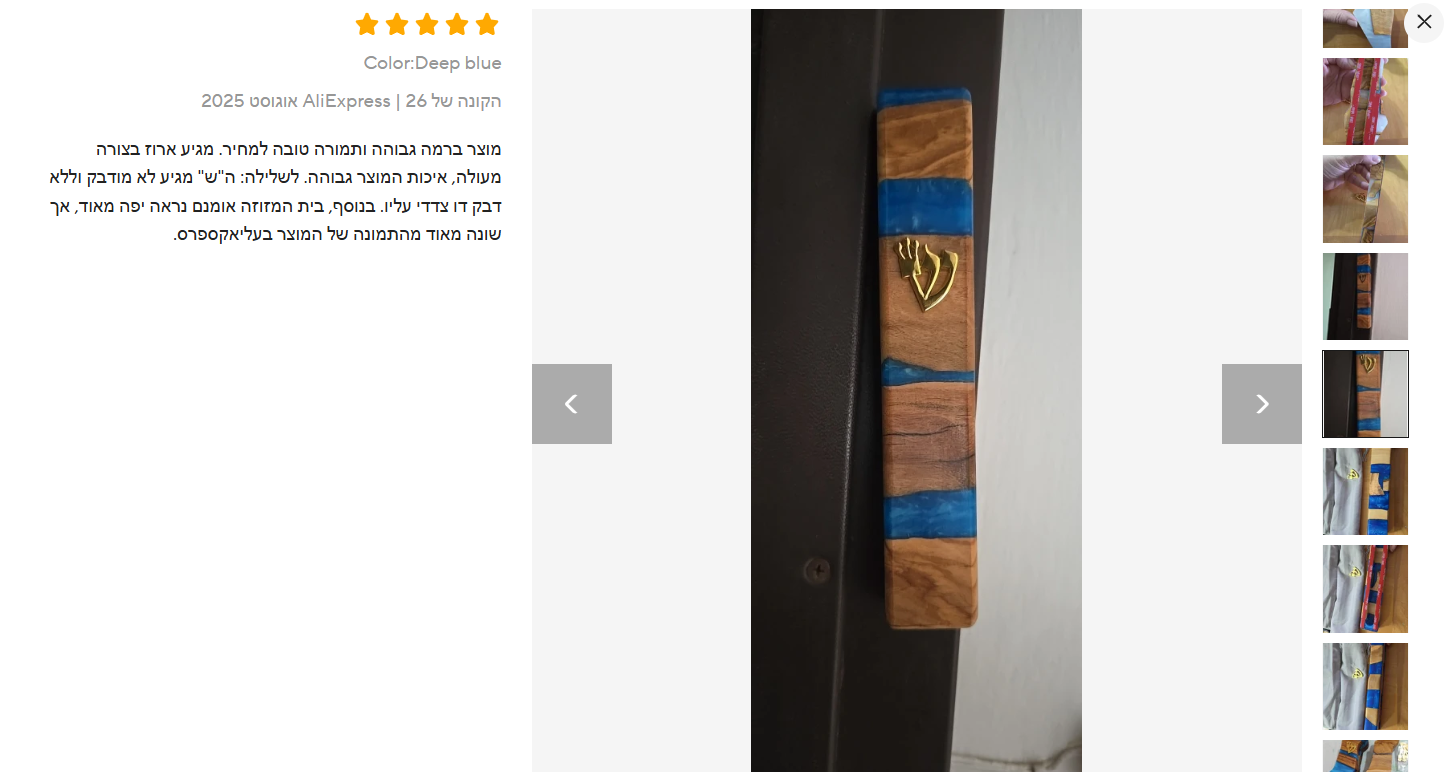Go to the previous review photo
Viewport: 1455px width, 772px height.
click(572, 404)
